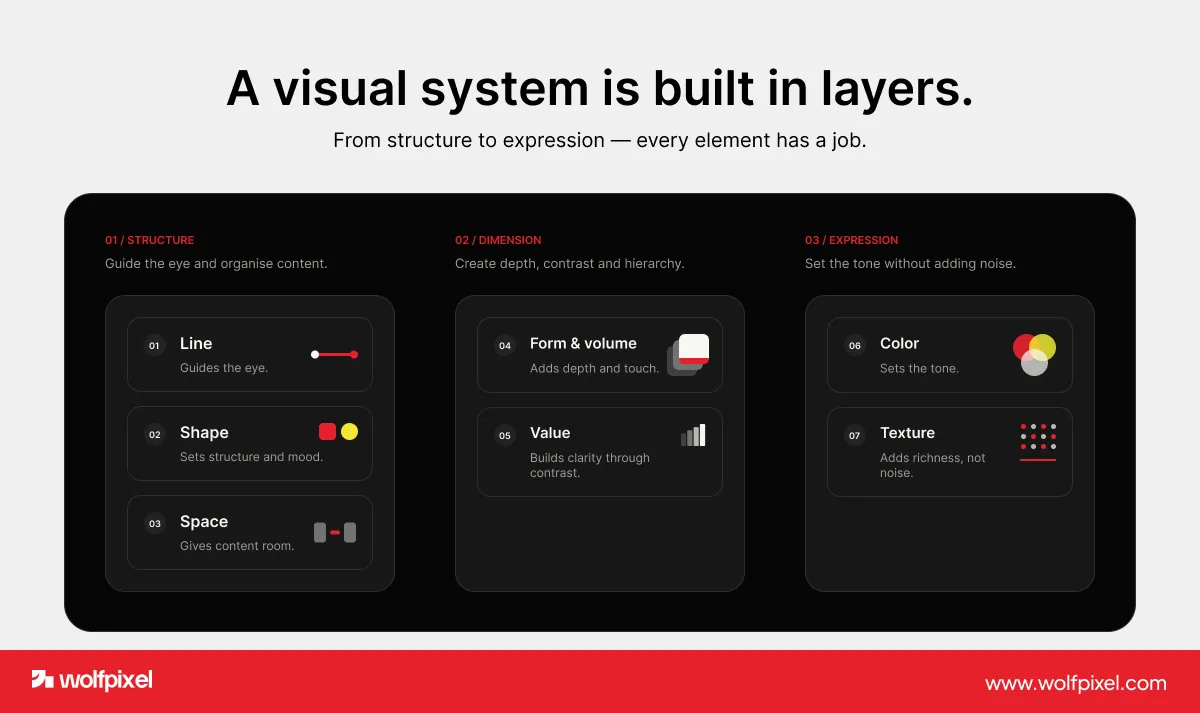Image resolution: width=1200 pixels, height=713 pixels.
Task: Click the 05 number badge beside Value
Action: (505, 435)
